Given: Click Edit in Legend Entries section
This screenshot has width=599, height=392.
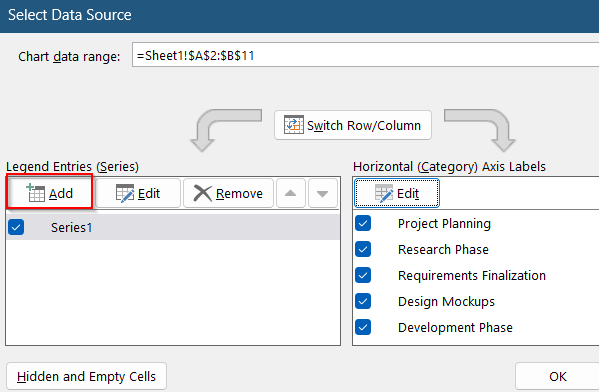Looking at the screenshot, I should 138,193.
